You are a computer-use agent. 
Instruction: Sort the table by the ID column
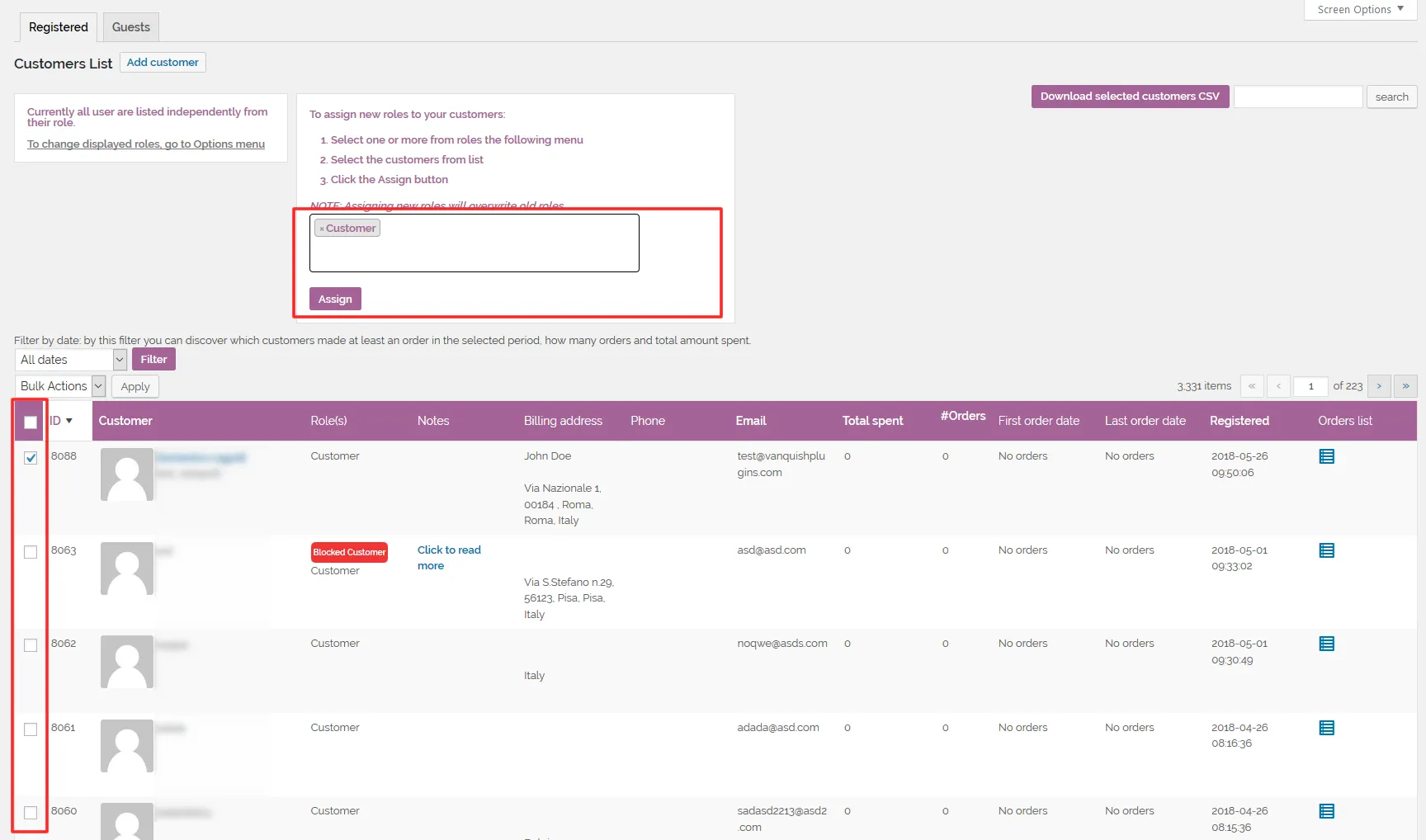[57, 420]
